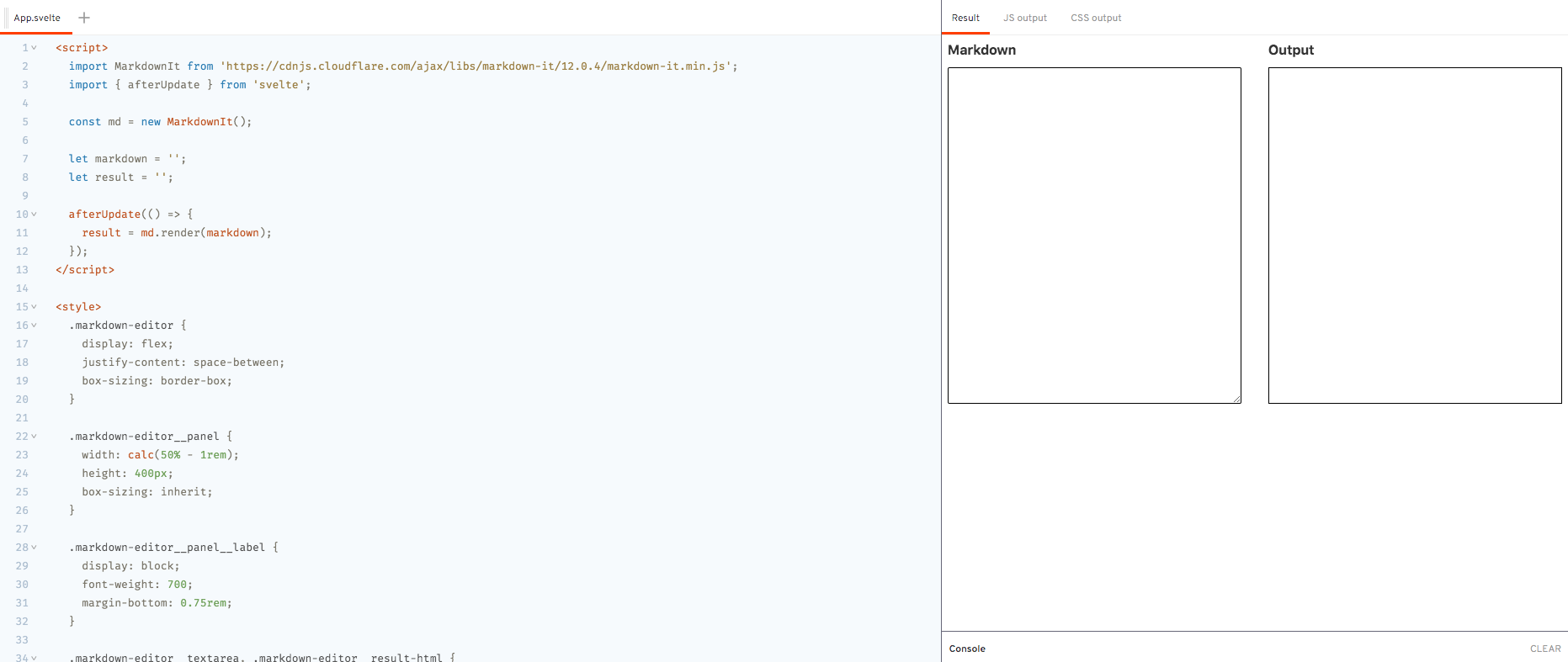Image resolution: width=1568 pixels, height=662 pixels.
Task: Collapse the script block fold arrow on line 1
Action: click(35, 48)
